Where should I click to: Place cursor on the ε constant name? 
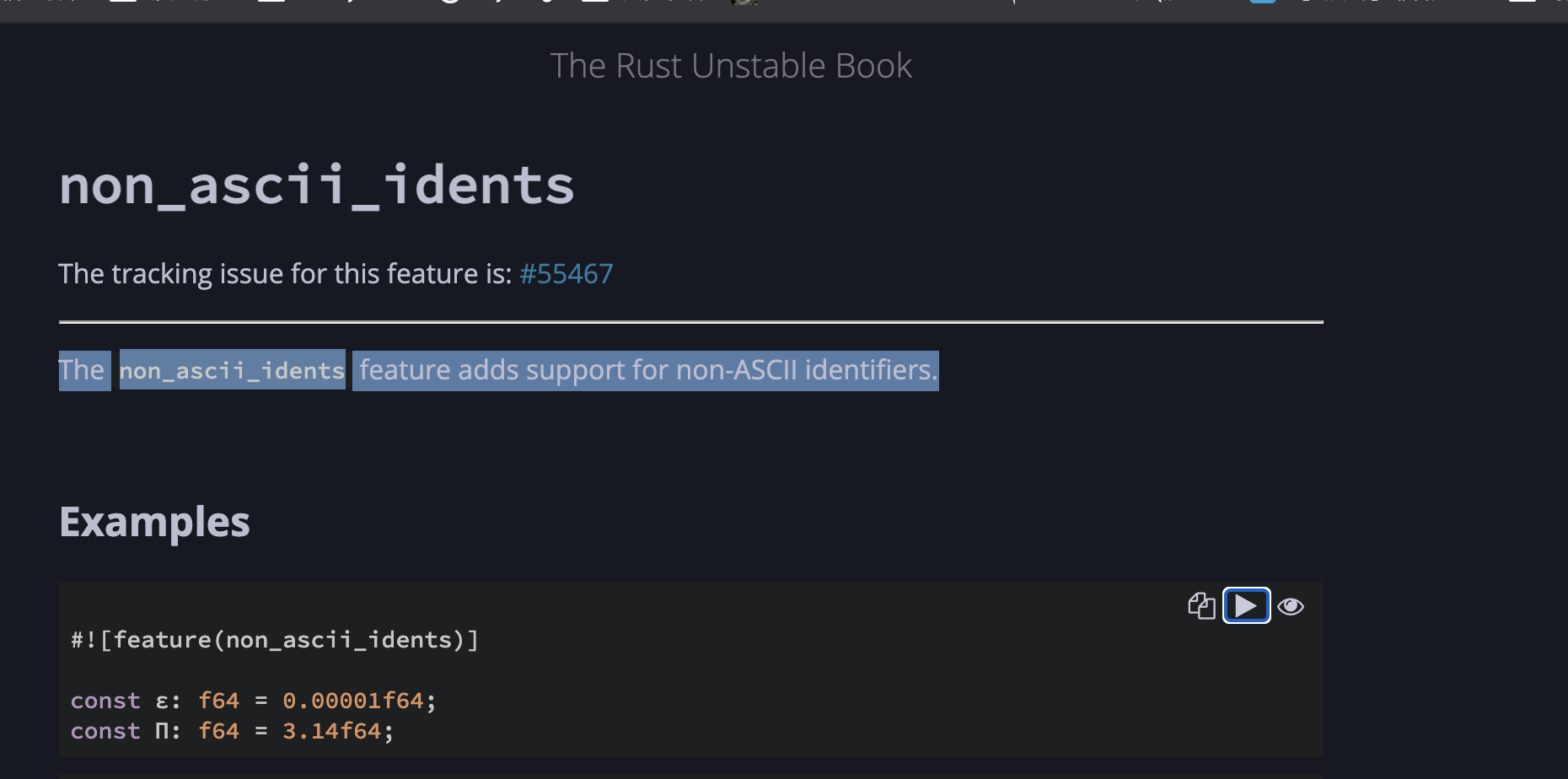click(x=163, y=701)
